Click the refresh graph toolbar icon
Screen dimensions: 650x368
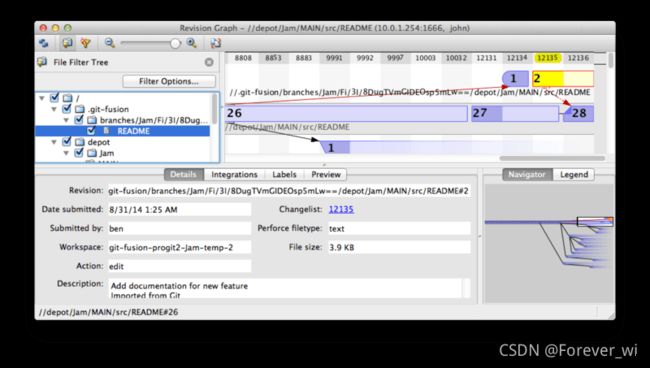(x=44, y=43)
